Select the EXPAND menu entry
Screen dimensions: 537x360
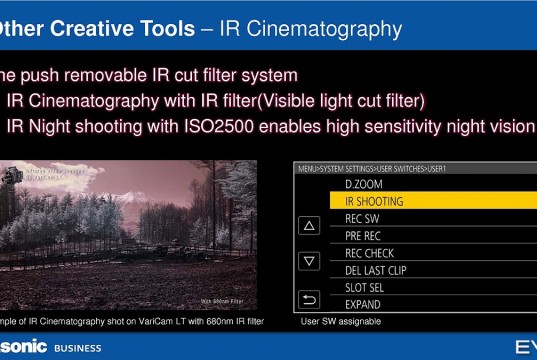coord(433,304)
